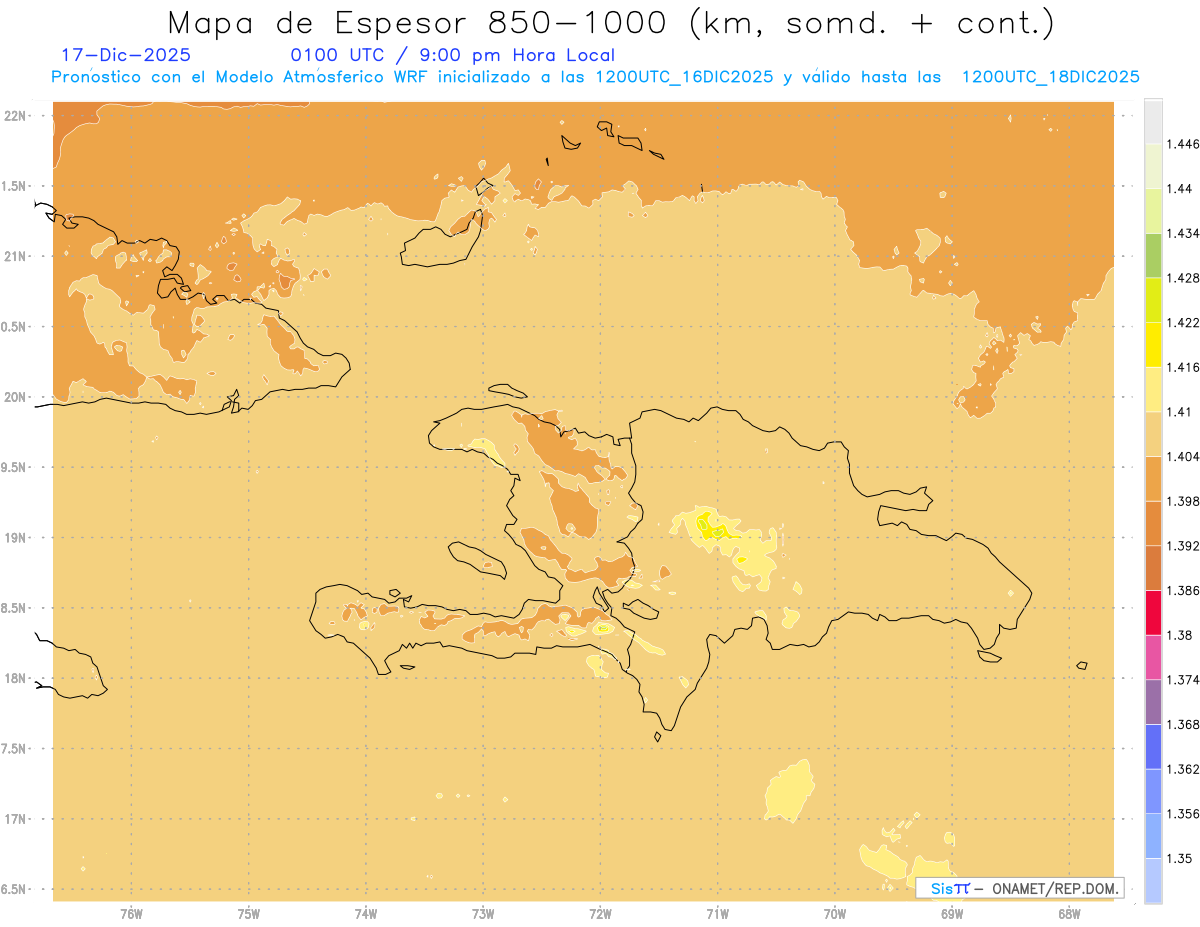Click the '74W' longitude label

coord(366,914)
